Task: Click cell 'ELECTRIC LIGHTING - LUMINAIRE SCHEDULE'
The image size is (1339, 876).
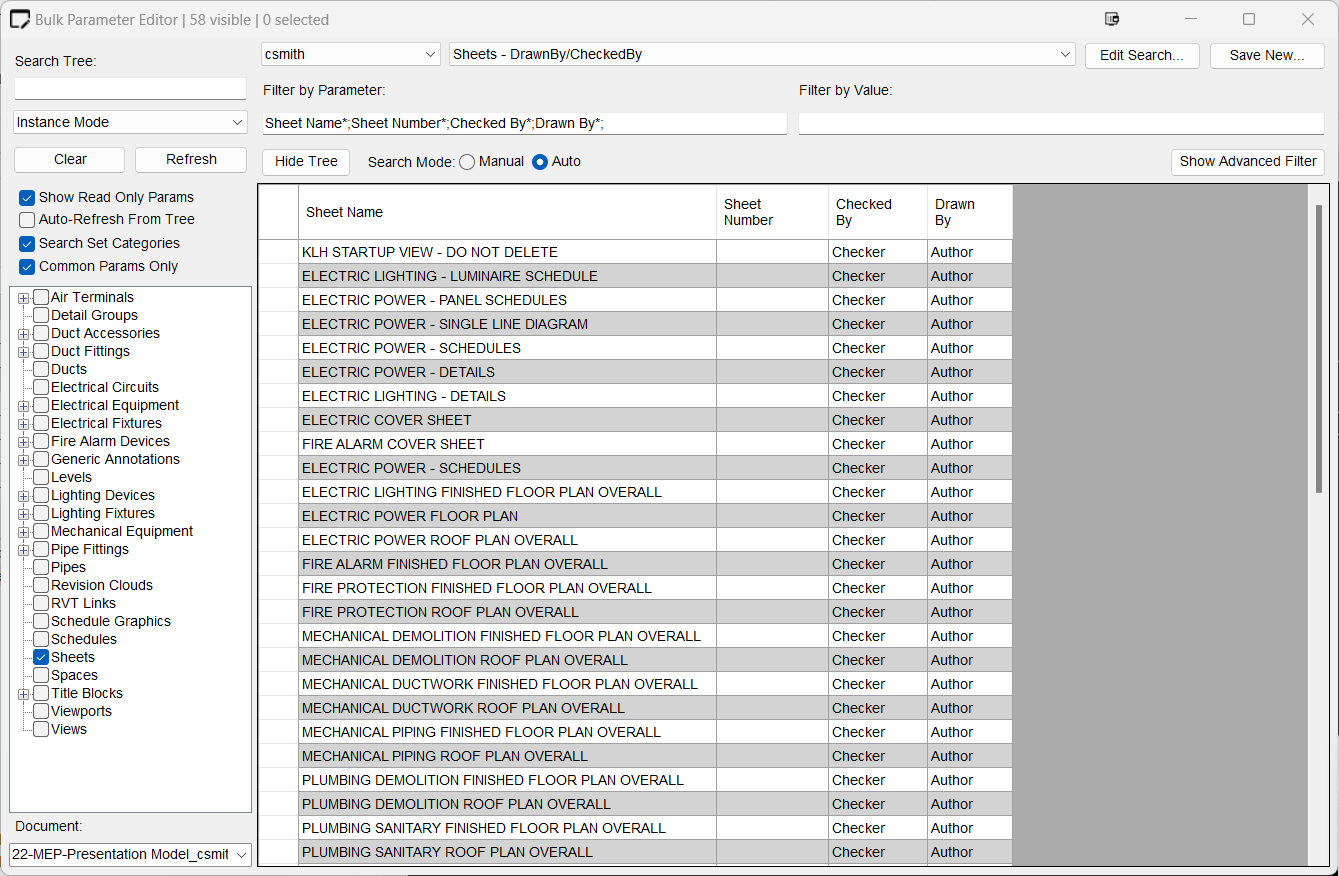Action: click(507, 276)
